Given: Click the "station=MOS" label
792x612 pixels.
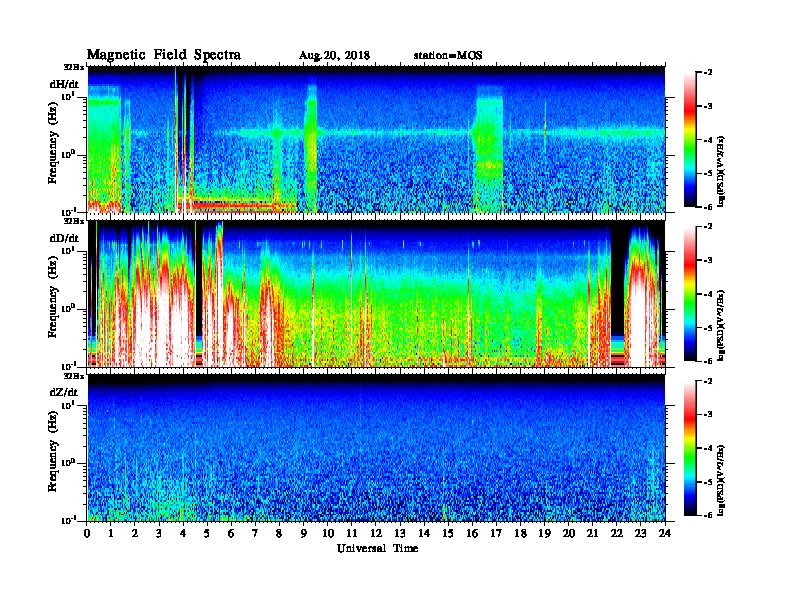Looking at the screenshot, I should point(448,56).
